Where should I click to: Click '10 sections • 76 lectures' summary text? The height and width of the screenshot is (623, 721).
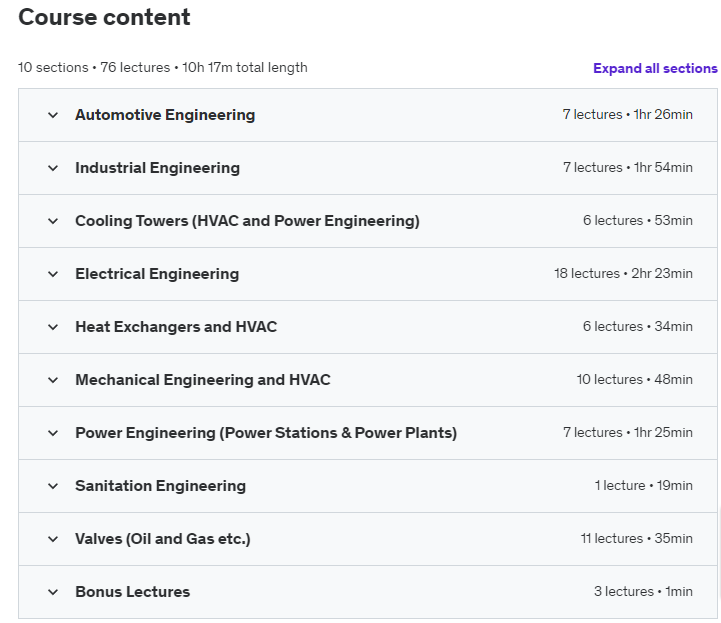[x=94, y=68]
